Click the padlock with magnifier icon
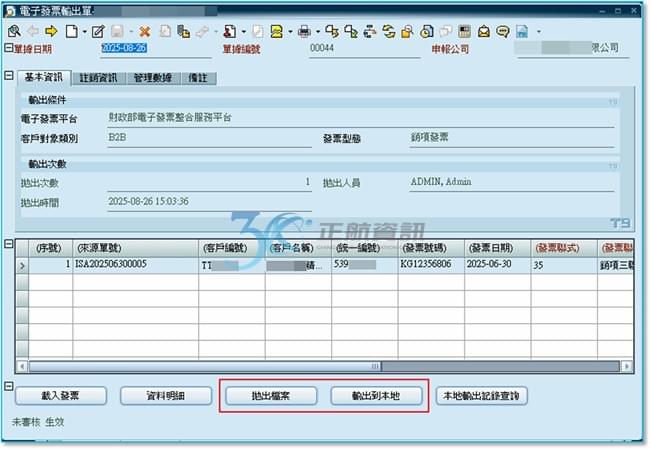 tap(407, 31)
